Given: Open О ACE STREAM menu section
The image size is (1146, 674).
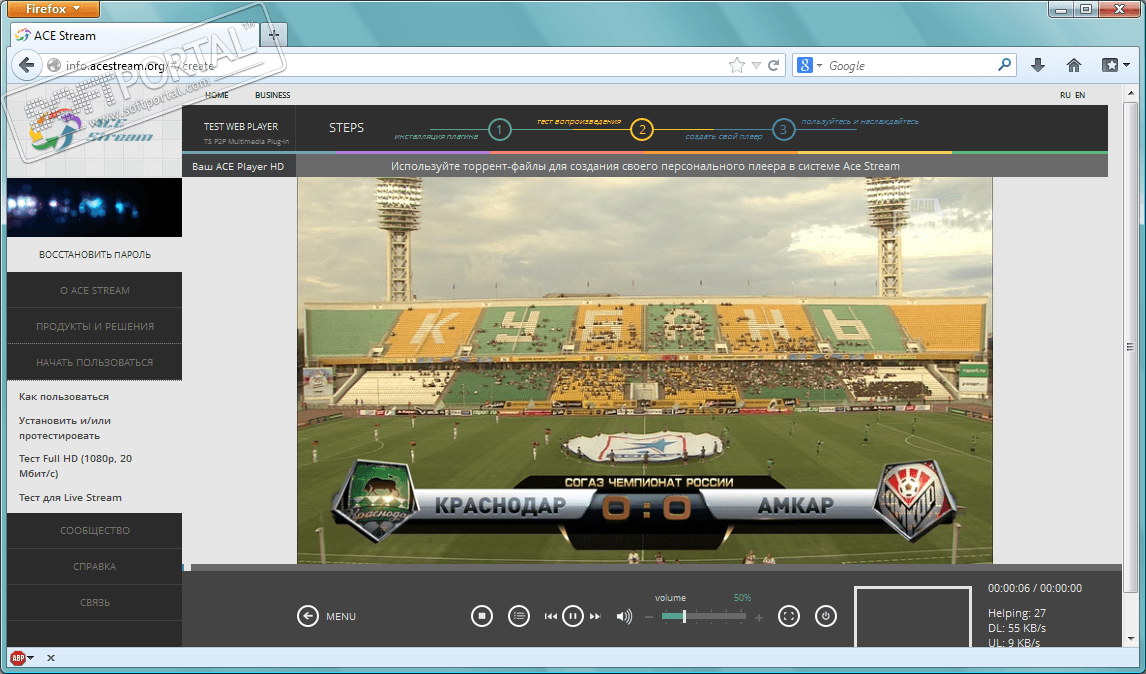Looking at the screenshot, I should (94, 290).
